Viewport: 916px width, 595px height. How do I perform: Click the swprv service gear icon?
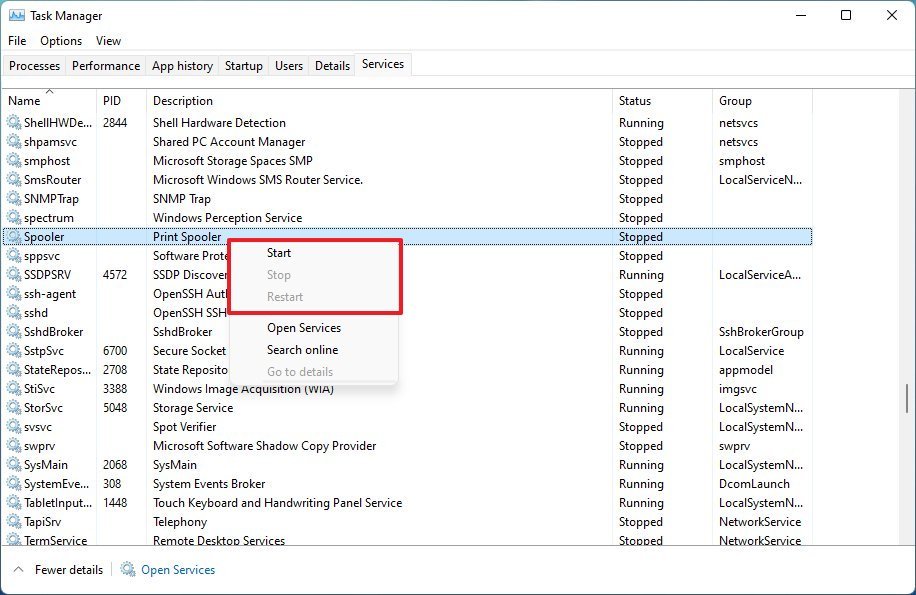[x=12, y=445]
